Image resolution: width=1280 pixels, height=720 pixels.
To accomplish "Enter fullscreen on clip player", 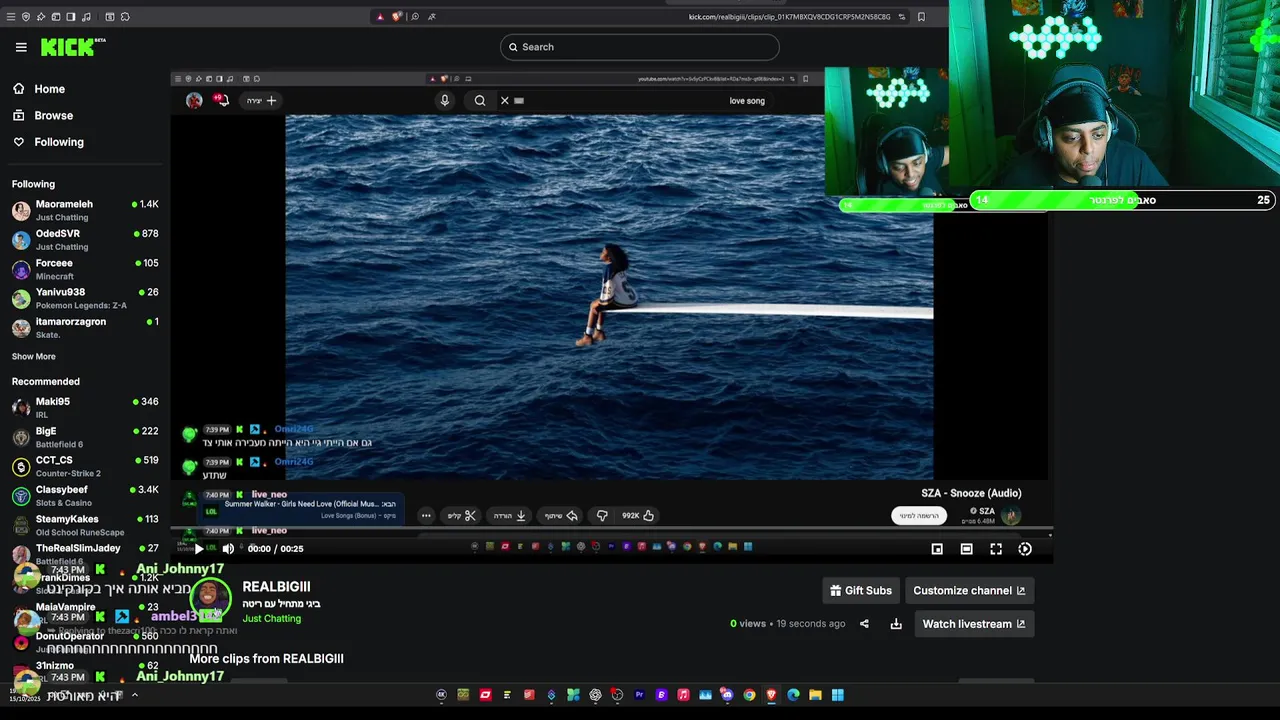I will pos(996,548).
